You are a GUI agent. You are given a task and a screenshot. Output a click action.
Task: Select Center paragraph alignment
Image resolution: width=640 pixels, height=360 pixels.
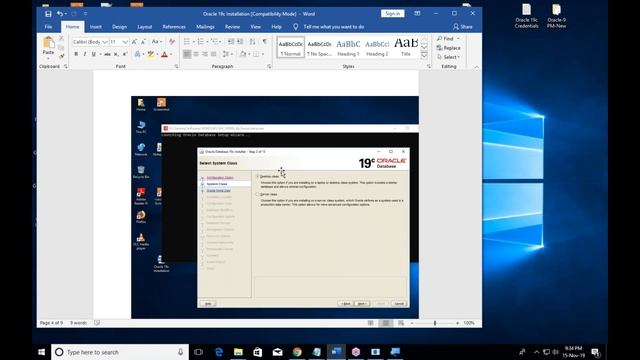pyautogui.click(x=196, y=54)
